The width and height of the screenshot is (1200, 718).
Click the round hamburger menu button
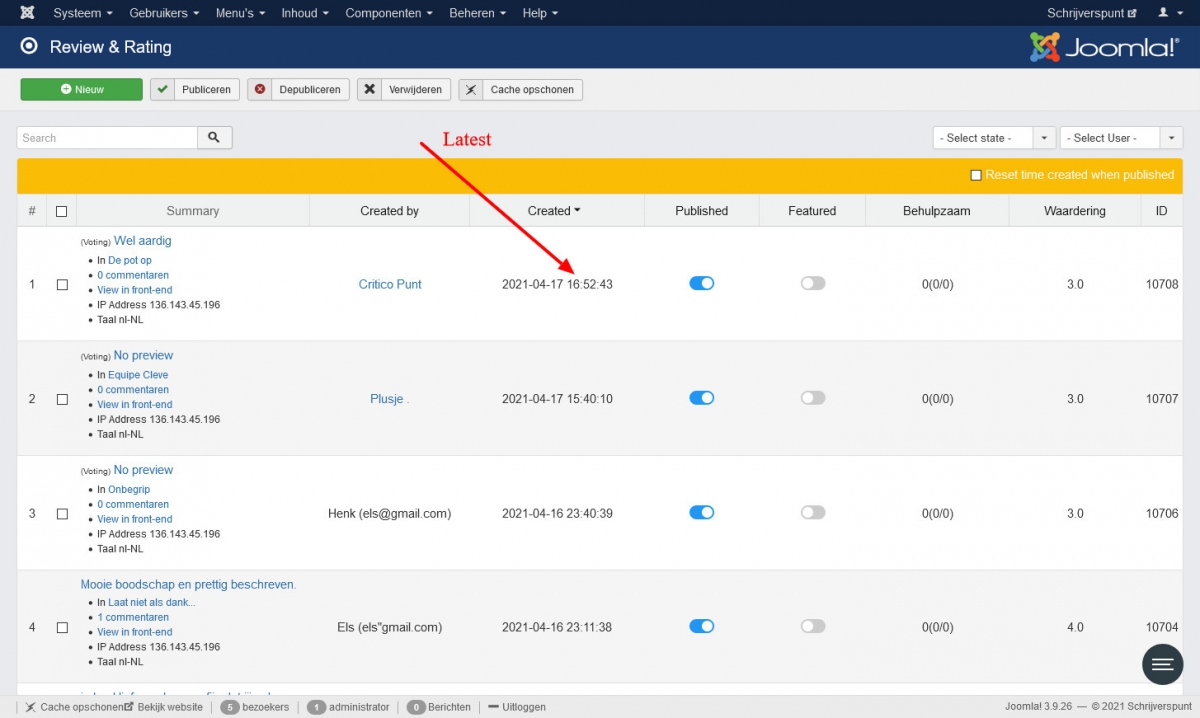coord(1162,664)
